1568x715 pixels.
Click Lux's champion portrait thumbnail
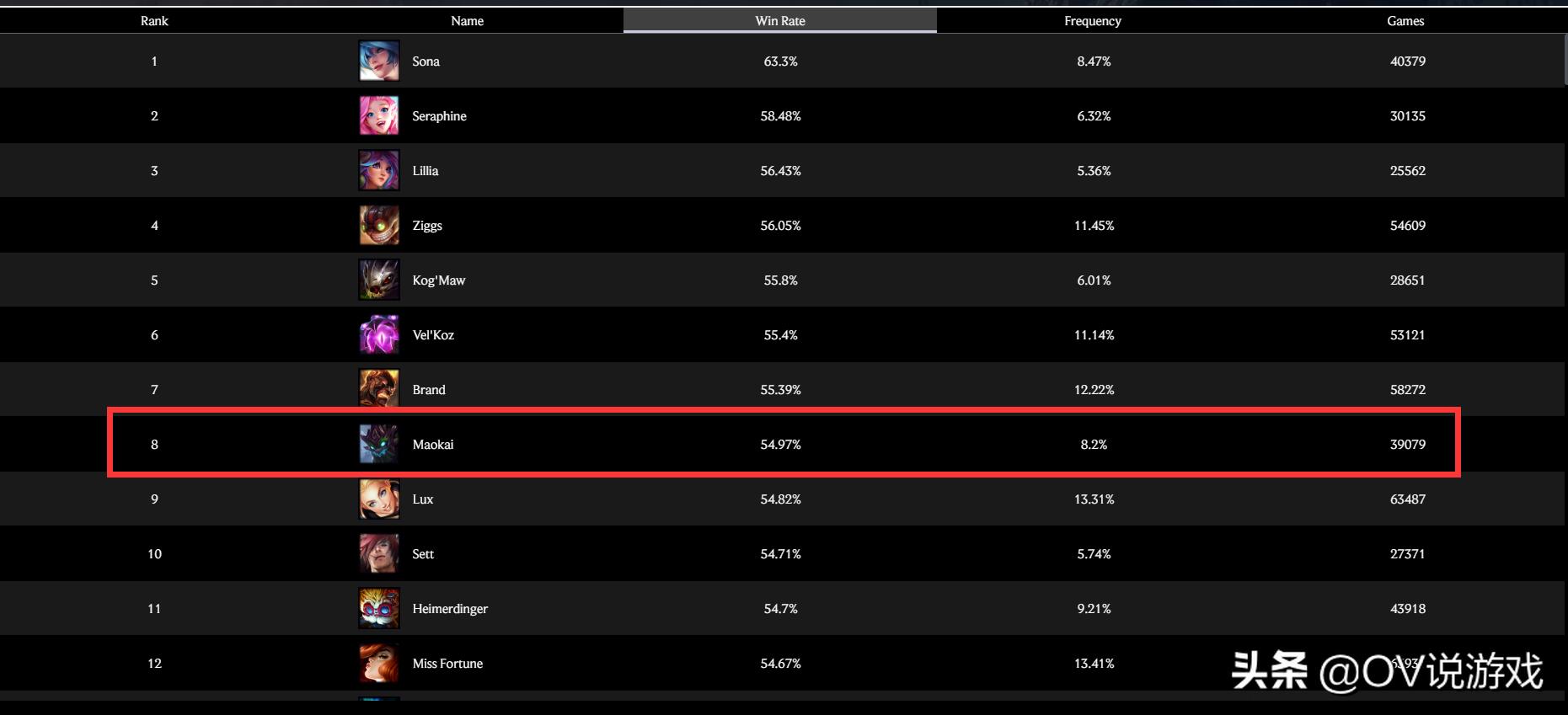point(379,499)
